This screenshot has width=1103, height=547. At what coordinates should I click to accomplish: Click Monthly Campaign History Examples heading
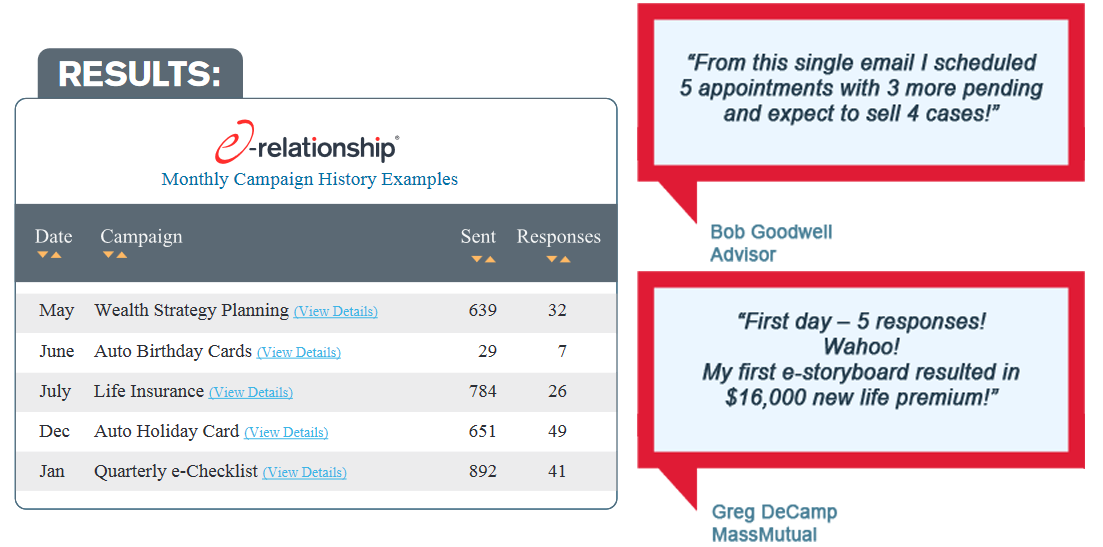(310, 179)
